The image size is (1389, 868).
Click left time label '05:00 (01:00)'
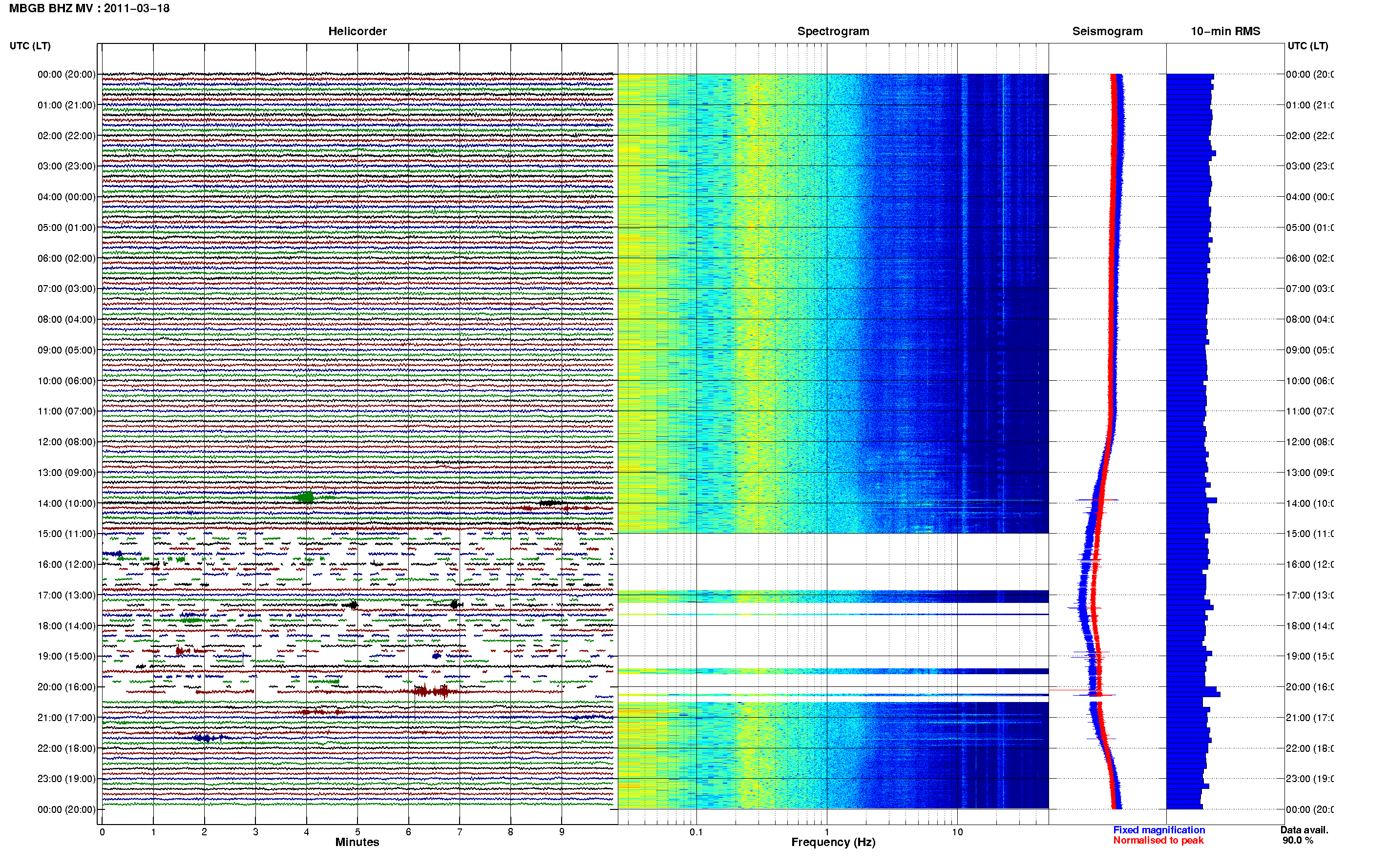66,227
